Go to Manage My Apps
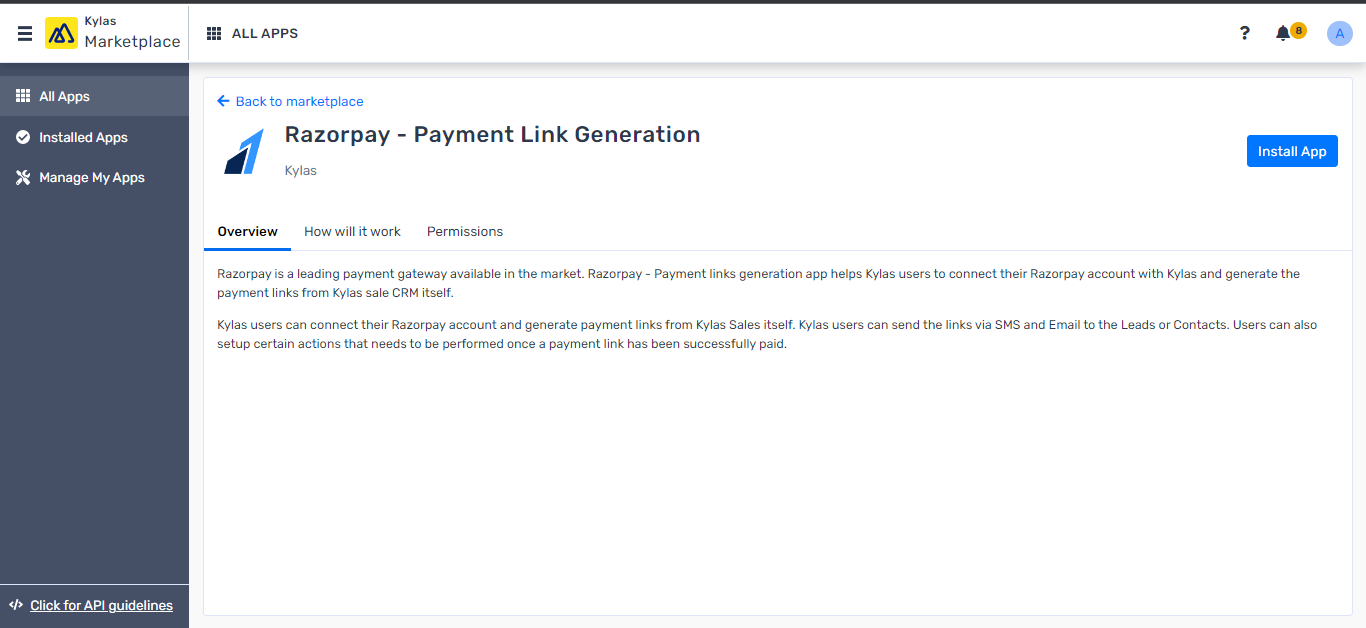 tap(94, 177)
